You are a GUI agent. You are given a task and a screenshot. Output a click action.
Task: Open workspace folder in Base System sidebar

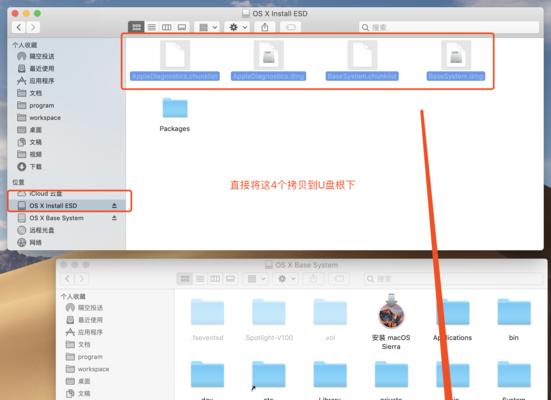click(x=87, y=369)
